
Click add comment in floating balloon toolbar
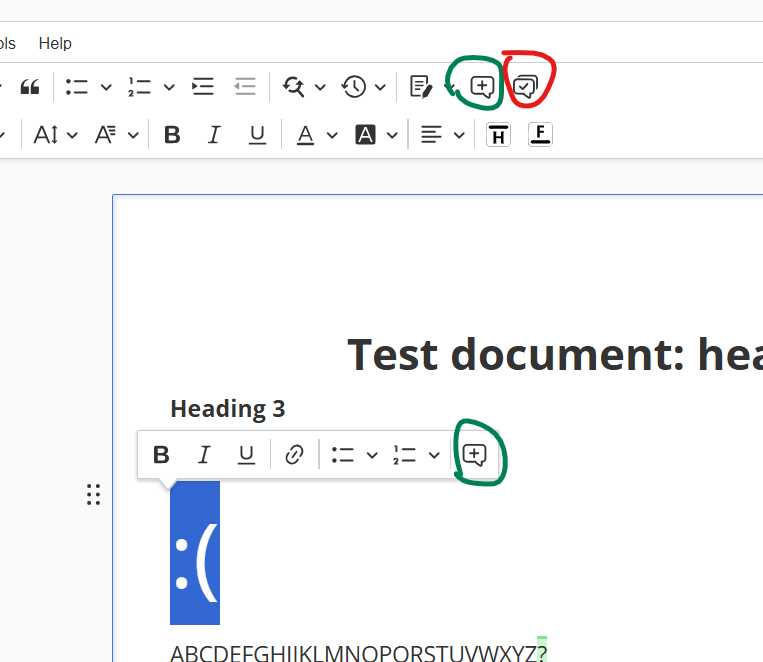[x=475, y=455]
